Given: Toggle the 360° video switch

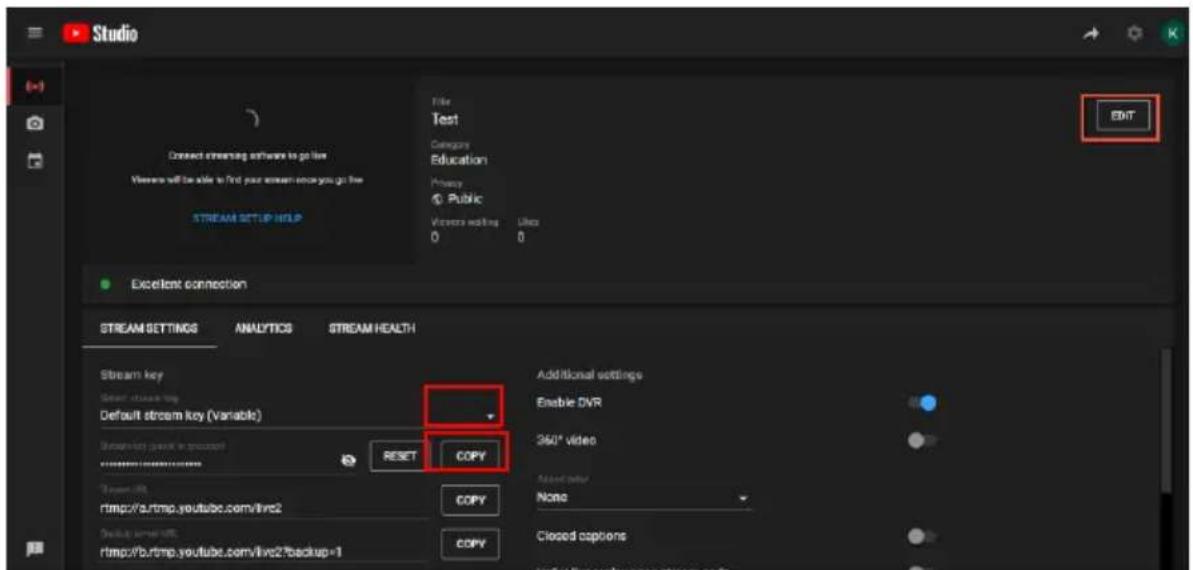Looking at the screenshot, I should point(924,440).
